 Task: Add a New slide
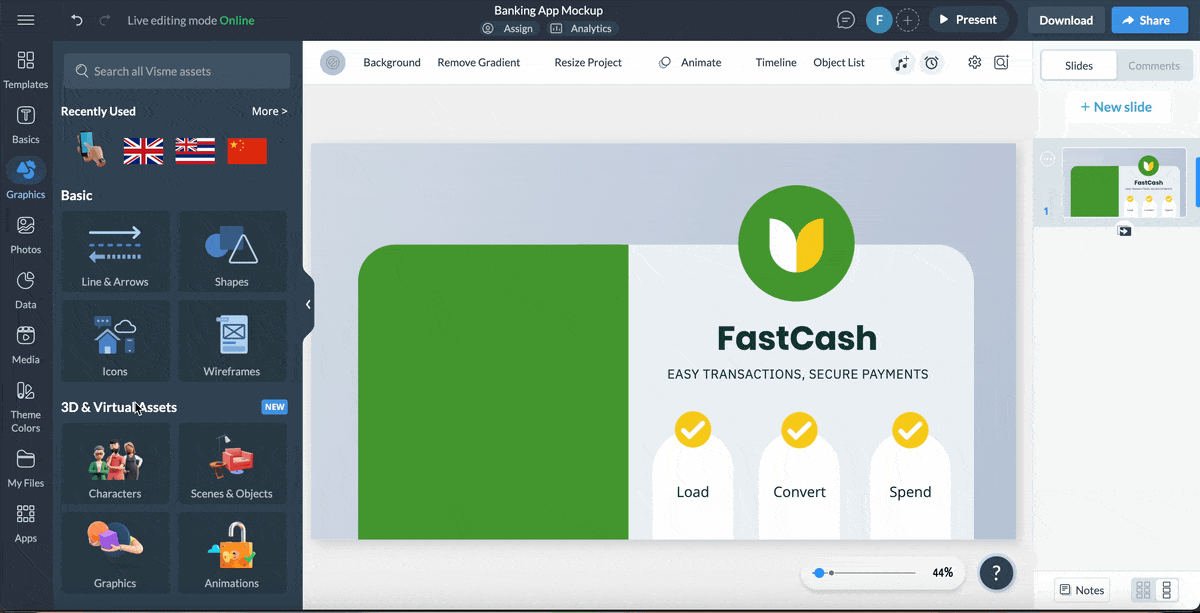tap(1115, 107)
